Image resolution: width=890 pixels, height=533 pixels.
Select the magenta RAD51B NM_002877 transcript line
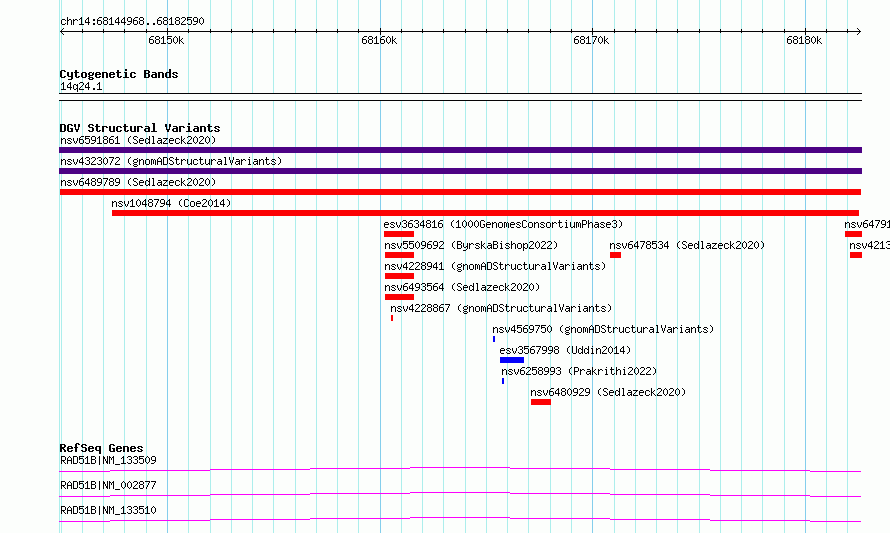pyautogui.click(x=460, y=494)
